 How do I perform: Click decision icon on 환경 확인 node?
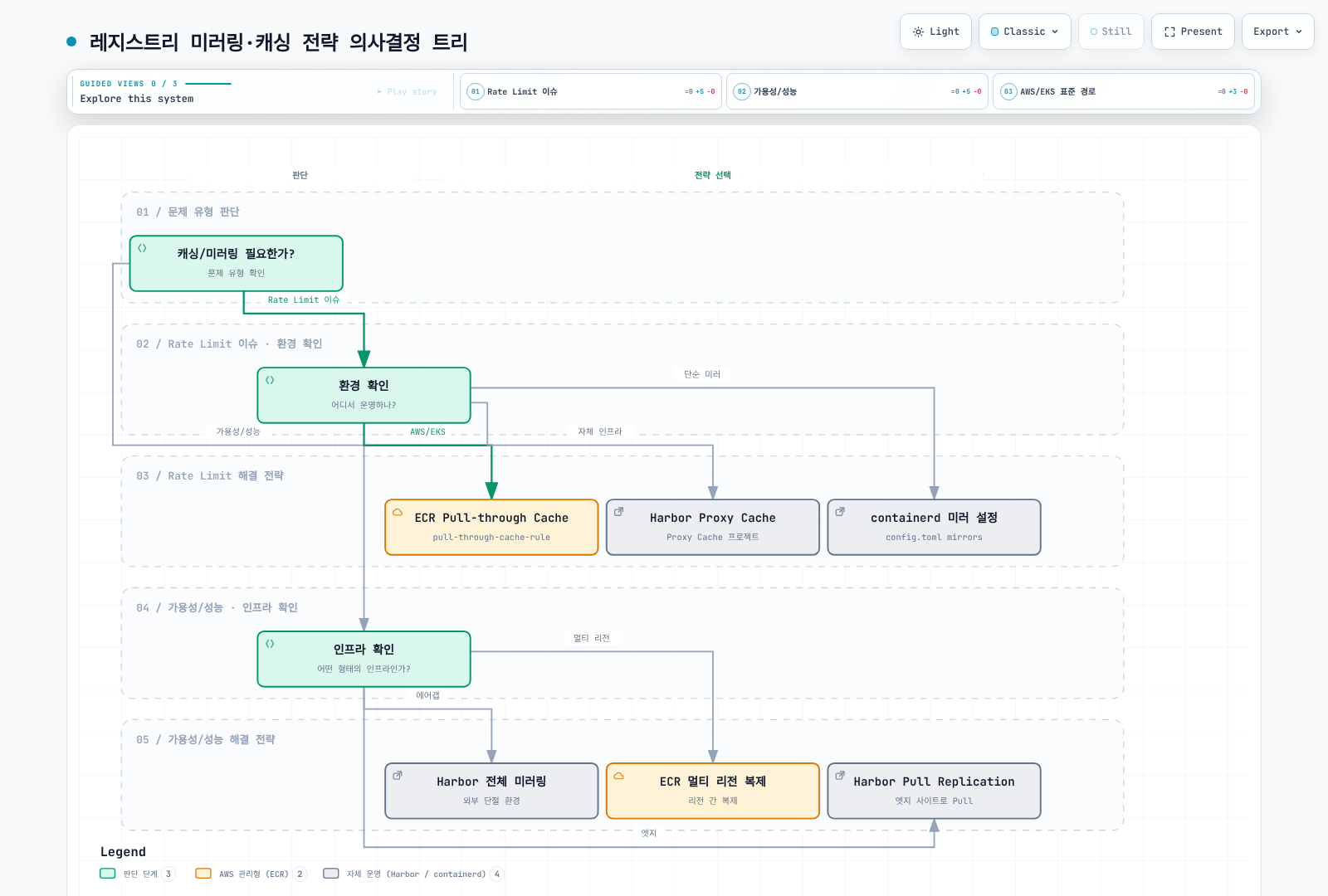[270, 380]
